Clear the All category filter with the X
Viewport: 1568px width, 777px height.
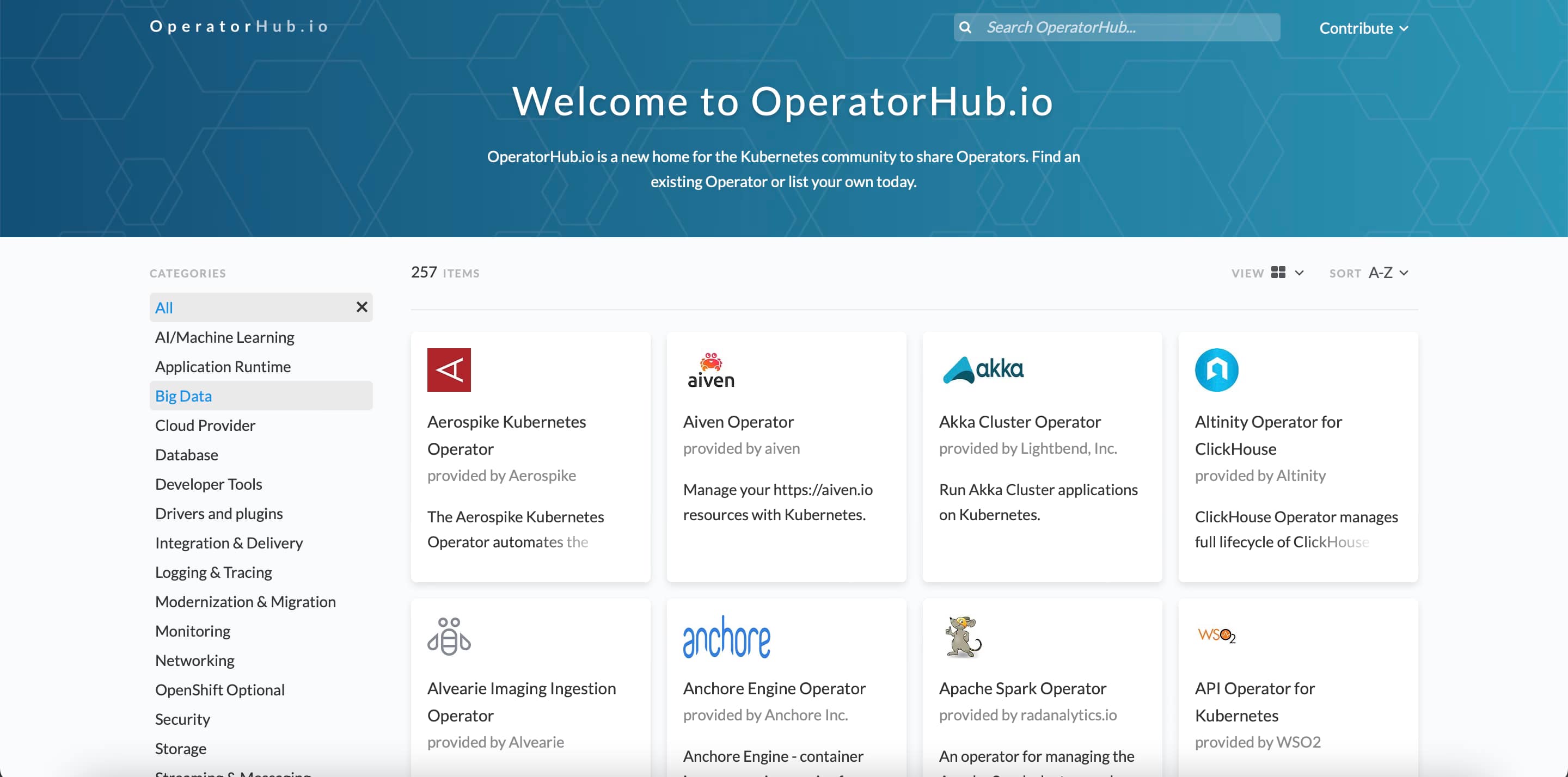[x=362, y=307]
